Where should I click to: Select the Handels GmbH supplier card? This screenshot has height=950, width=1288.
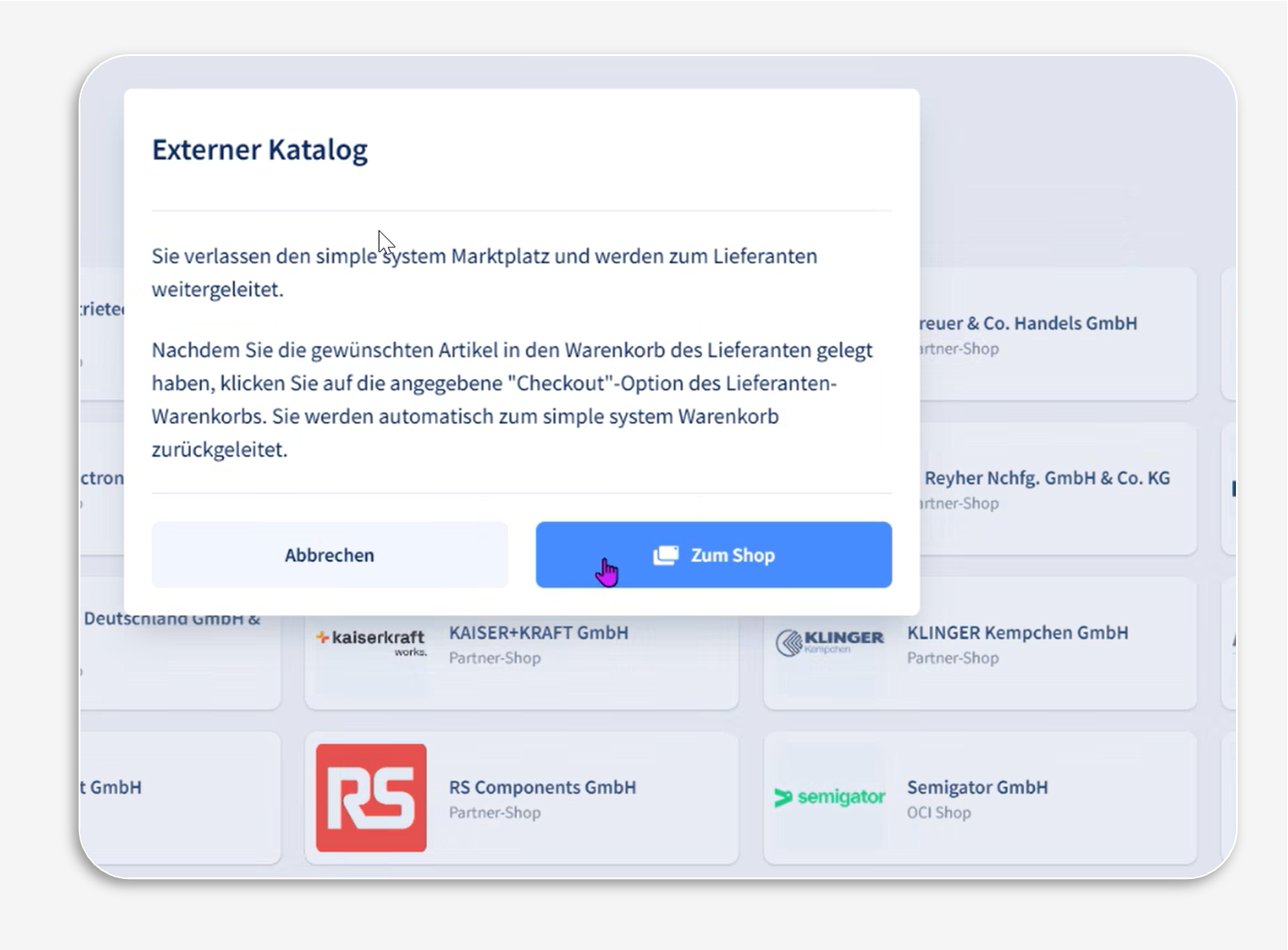pyautogui.click(x=1058, y=334)
